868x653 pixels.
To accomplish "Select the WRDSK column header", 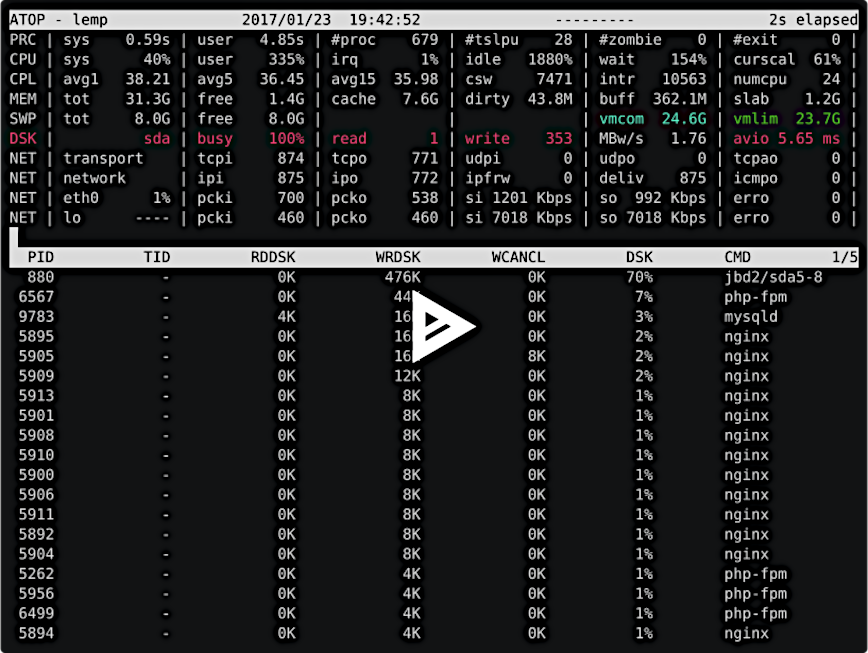I will pos(398,257).
